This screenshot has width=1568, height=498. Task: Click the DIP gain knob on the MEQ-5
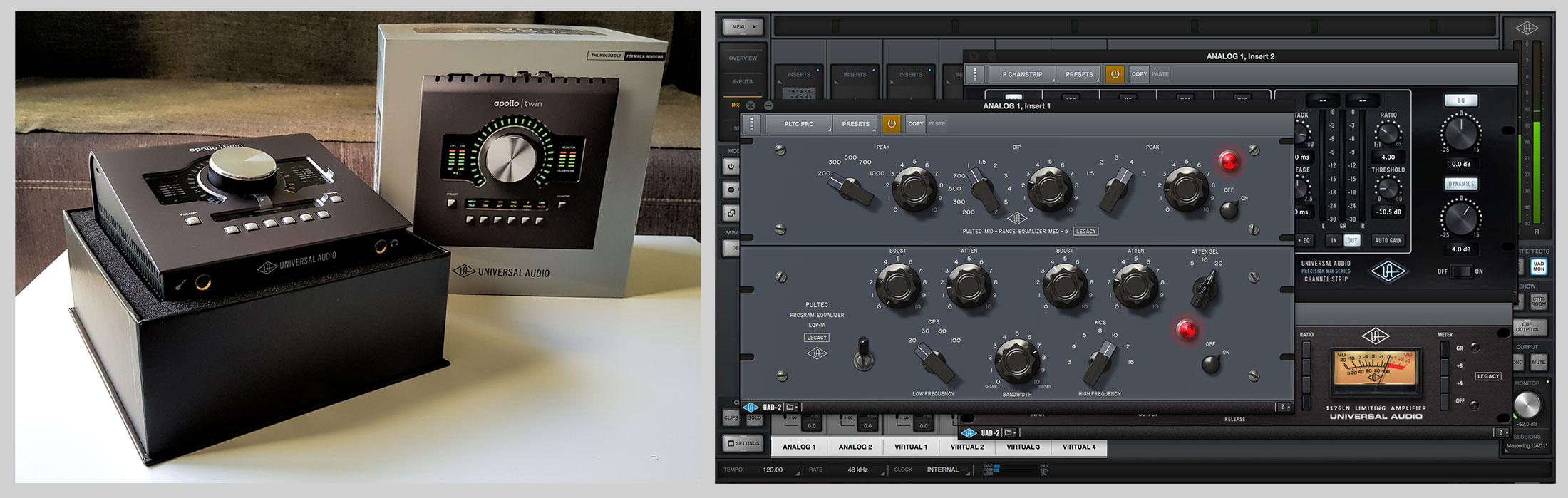(1048, 190)
